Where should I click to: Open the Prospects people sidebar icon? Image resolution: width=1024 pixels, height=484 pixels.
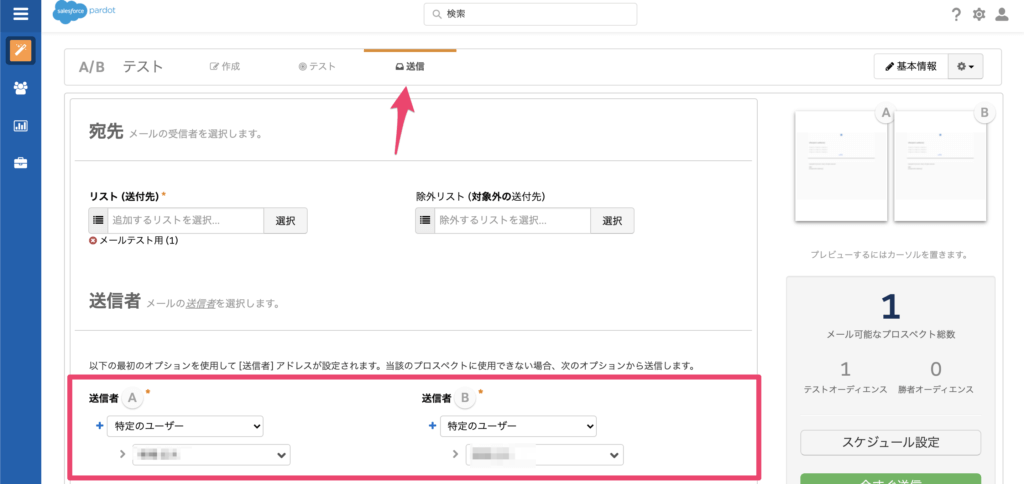(20, 88)
